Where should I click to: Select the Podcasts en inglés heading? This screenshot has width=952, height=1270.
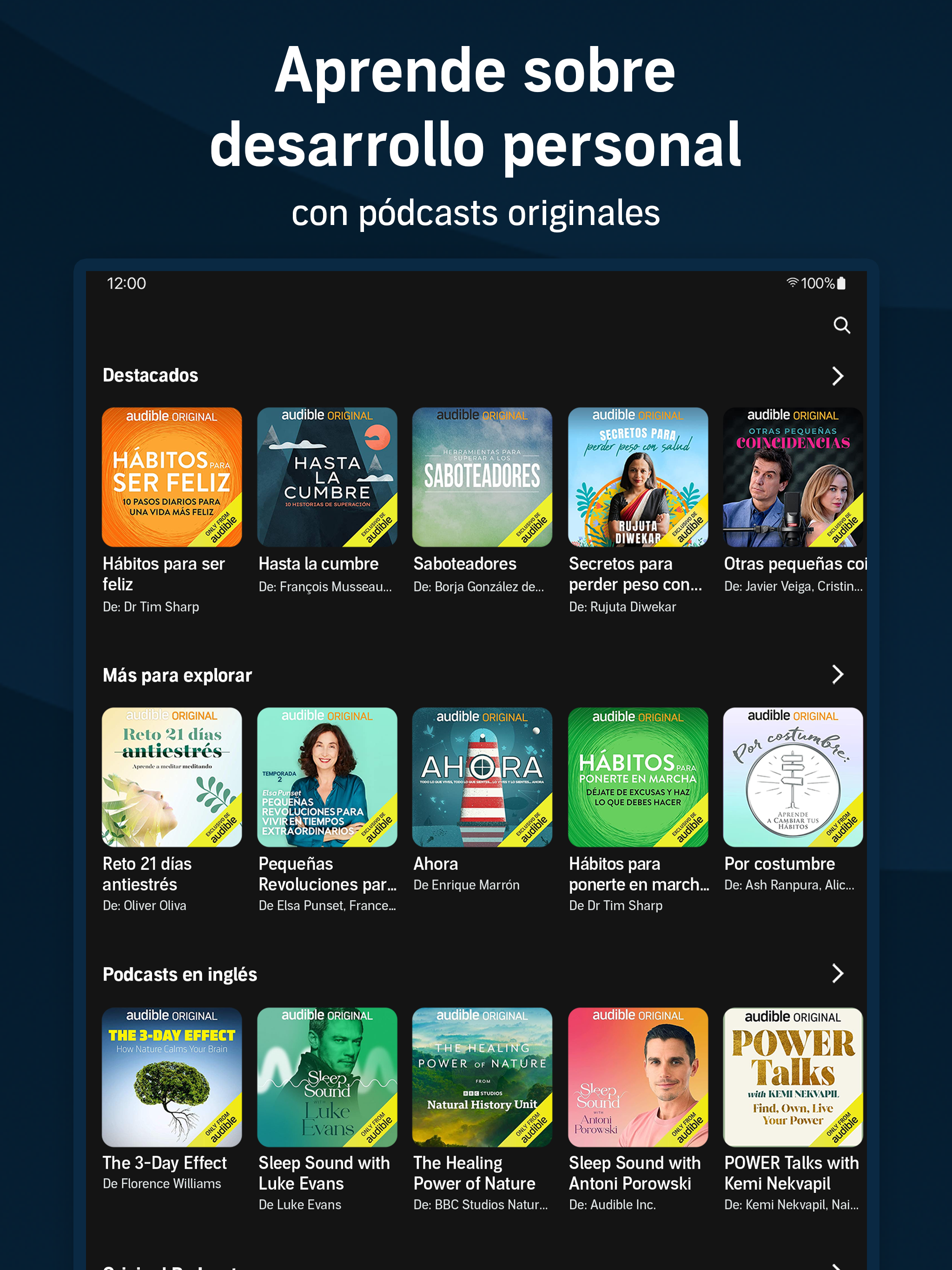point(180,974)
